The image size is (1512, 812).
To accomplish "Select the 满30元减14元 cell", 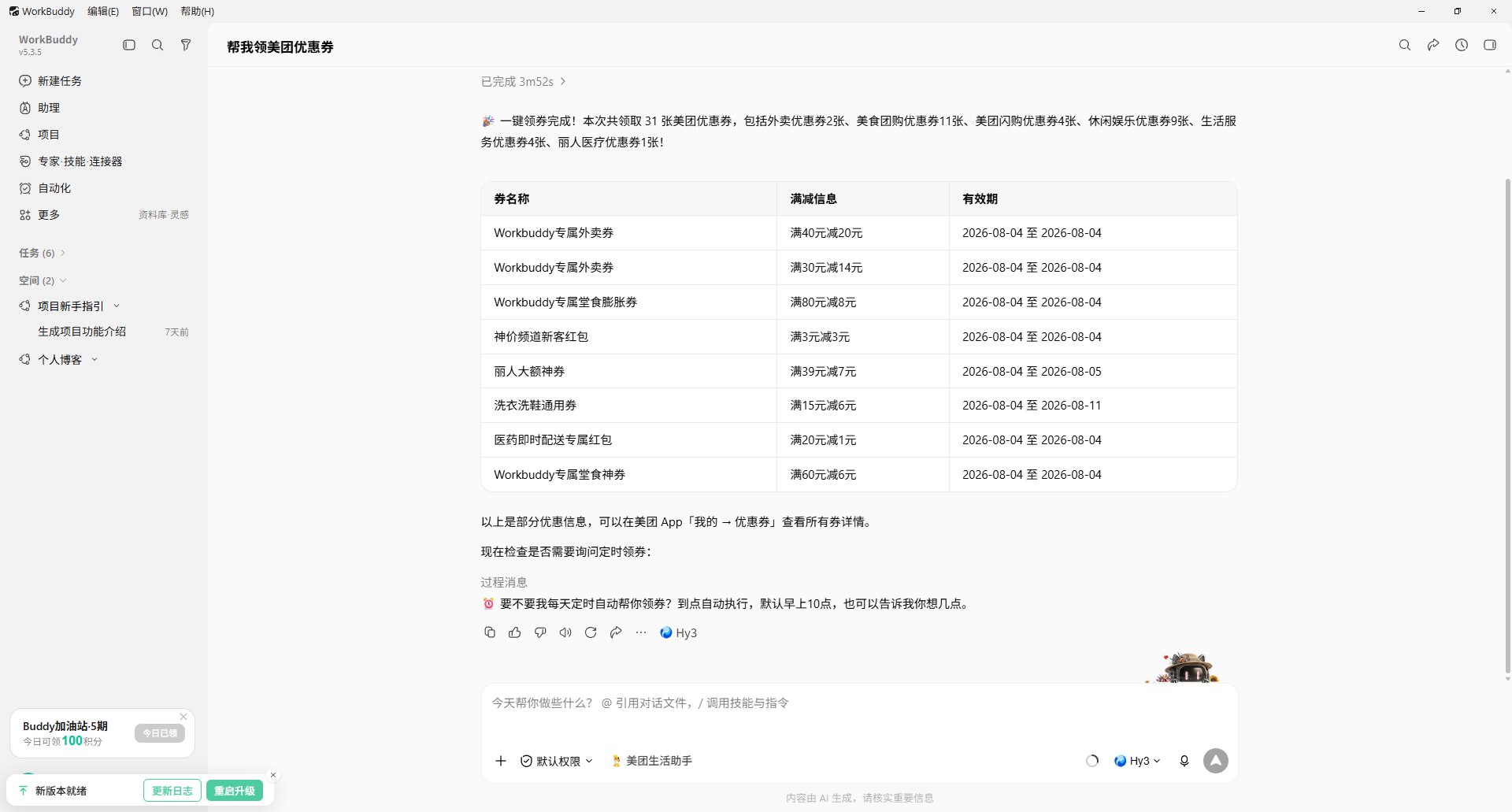I will (863, 268).
